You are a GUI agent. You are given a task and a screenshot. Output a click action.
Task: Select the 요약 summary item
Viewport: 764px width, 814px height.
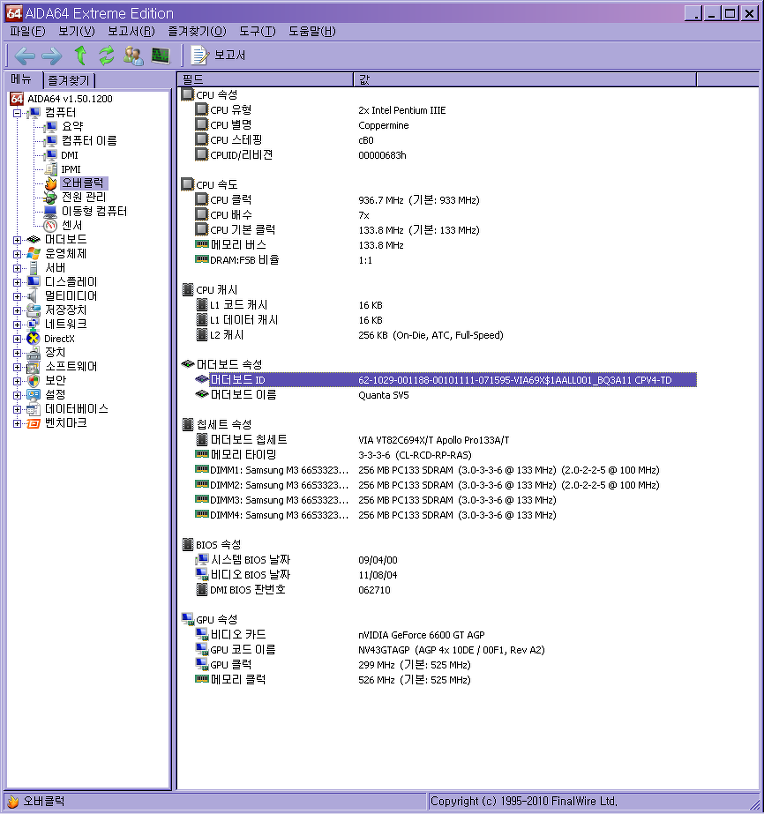pyautogui.click(x=72, y=127)
